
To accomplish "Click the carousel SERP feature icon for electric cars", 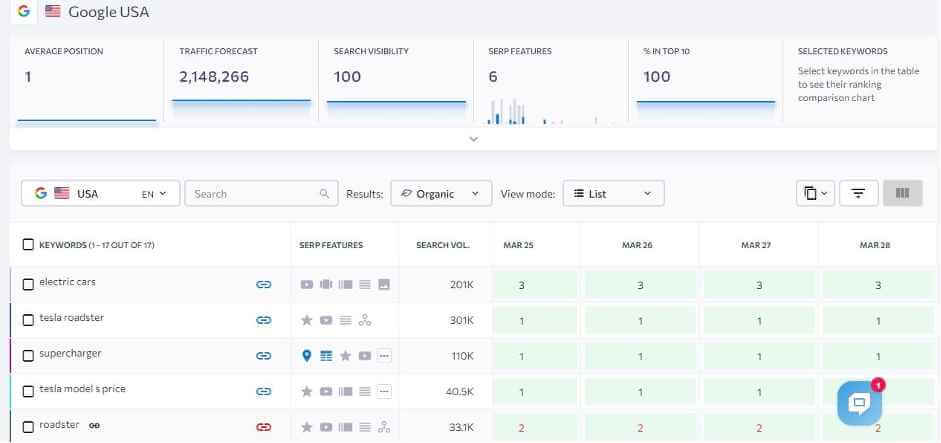I will pyautogui.click(x=326, y=285).
